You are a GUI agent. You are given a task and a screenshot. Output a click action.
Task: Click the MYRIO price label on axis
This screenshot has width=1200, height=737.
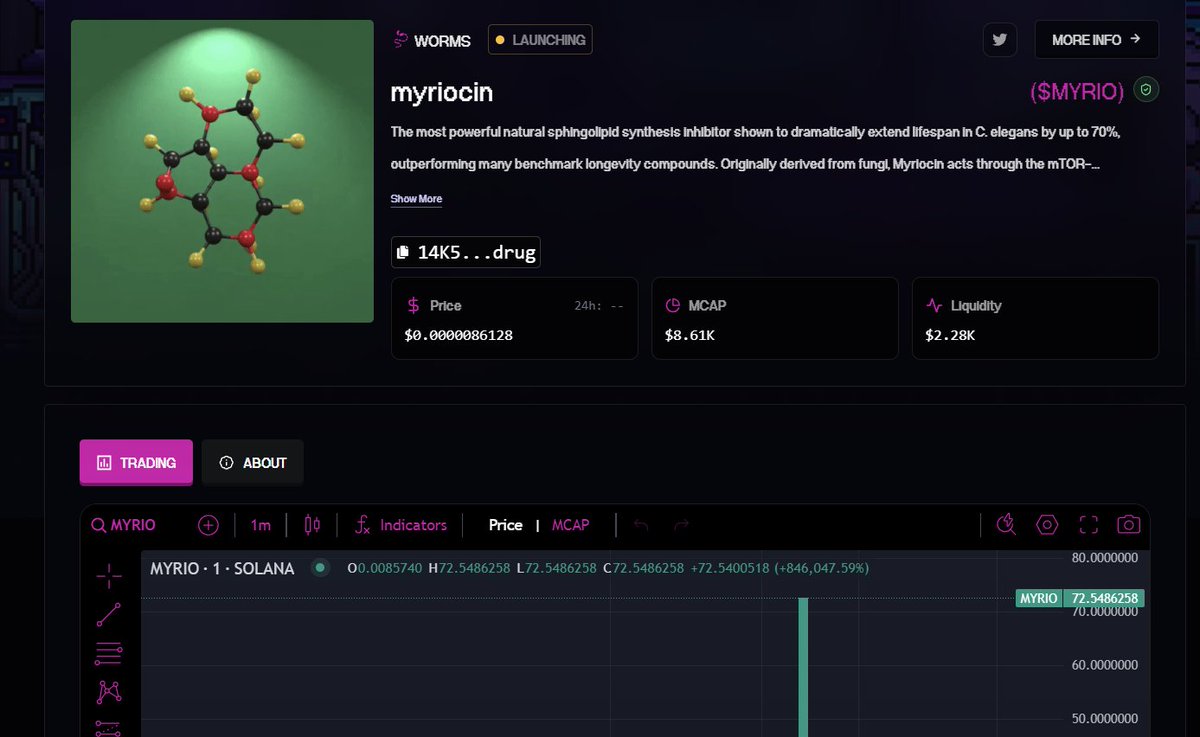coord(1079,598)
